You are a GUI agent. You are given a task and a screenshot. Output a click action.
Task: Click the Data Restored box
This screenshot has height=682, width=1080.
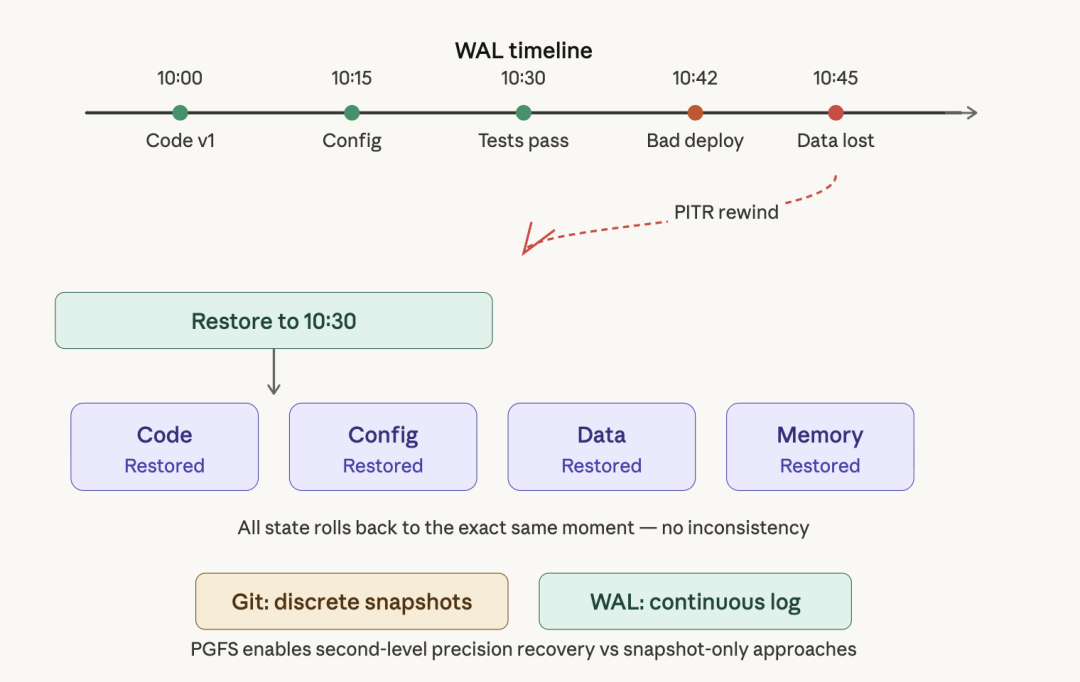(602, 447)
